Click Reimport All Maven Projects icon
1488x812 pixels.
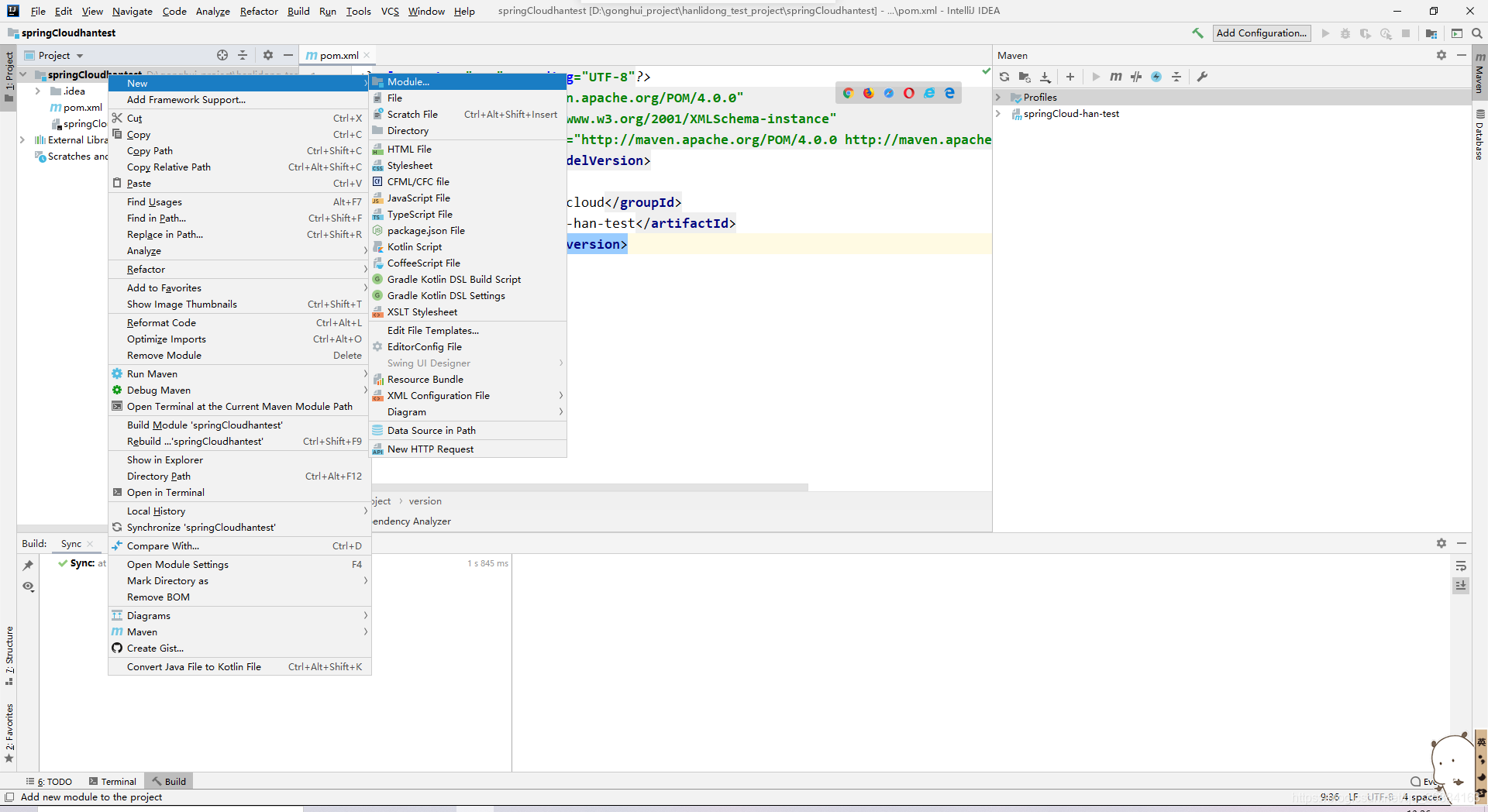tap(1004, 77)
